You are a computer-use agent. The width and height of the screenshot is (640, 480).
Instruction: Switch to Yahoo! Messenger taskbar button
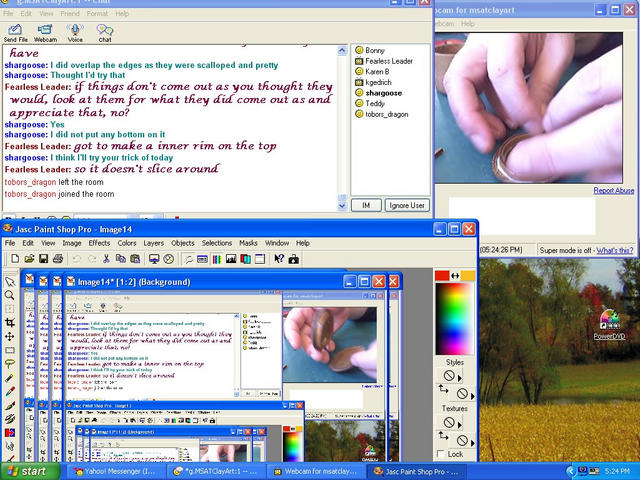tap(115, 471)
